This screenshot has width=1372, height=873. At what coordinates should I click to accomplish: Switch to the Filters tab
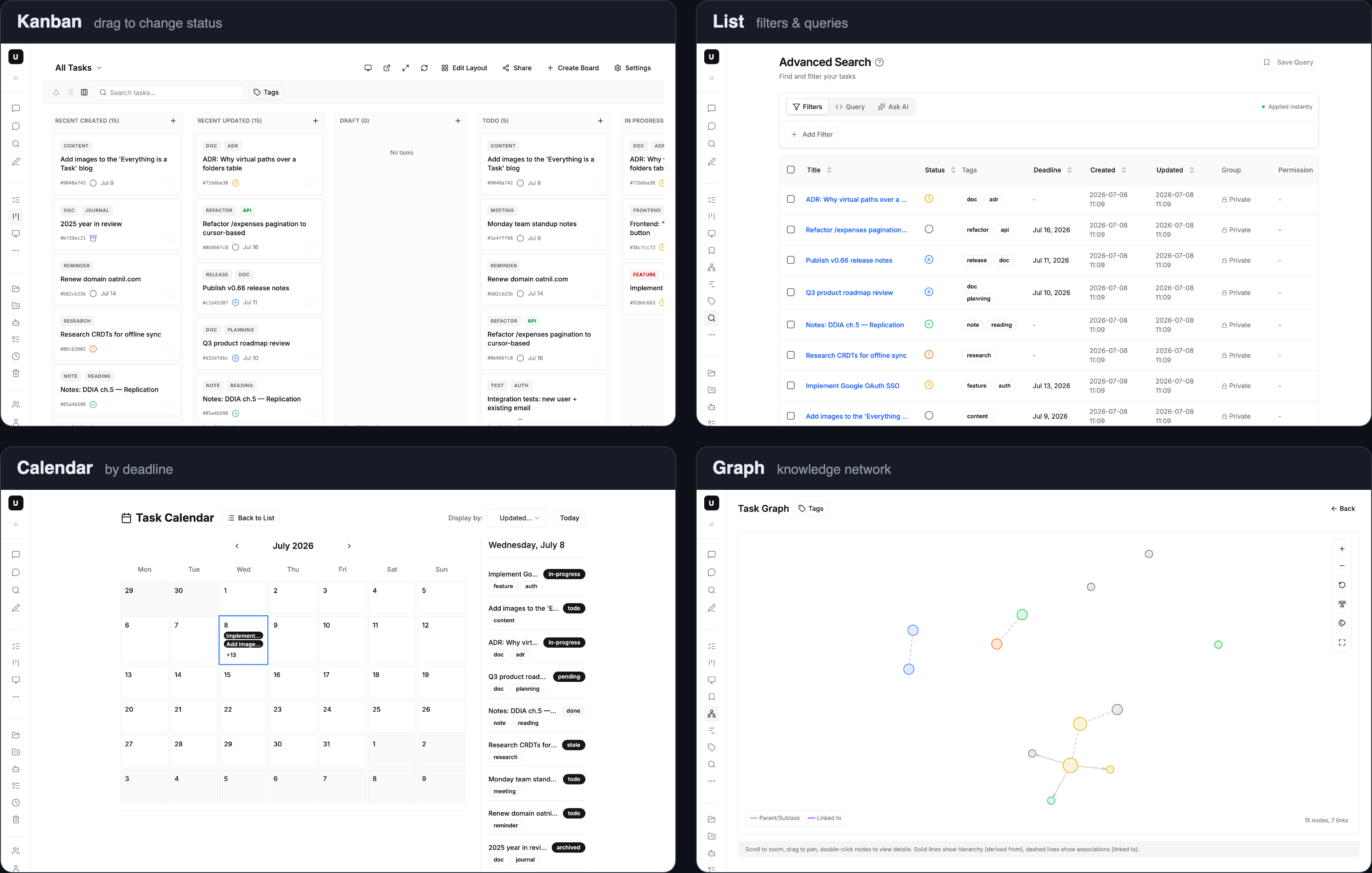pyautogui.click(x=807, y=107)
